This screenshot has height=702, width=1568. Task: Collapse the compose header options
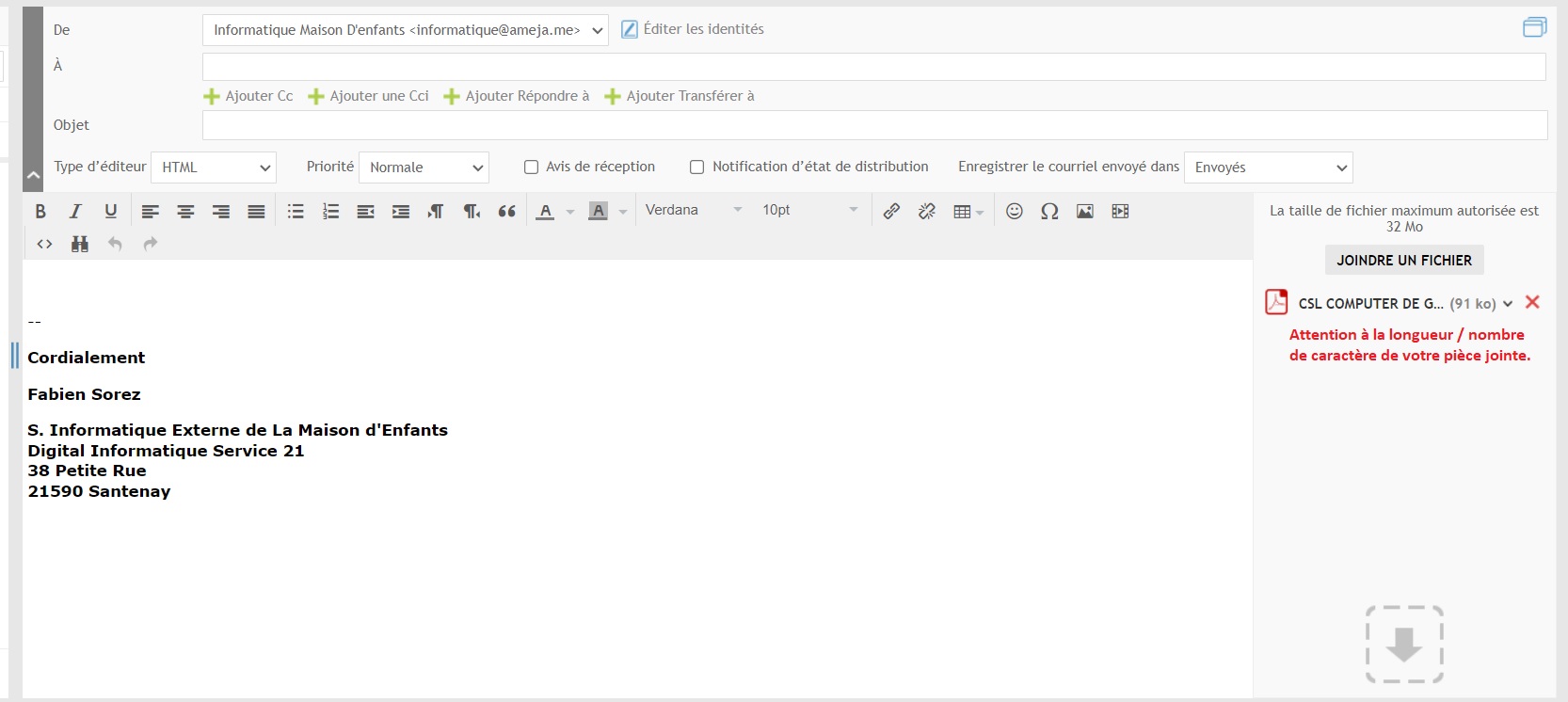(33, 175)
